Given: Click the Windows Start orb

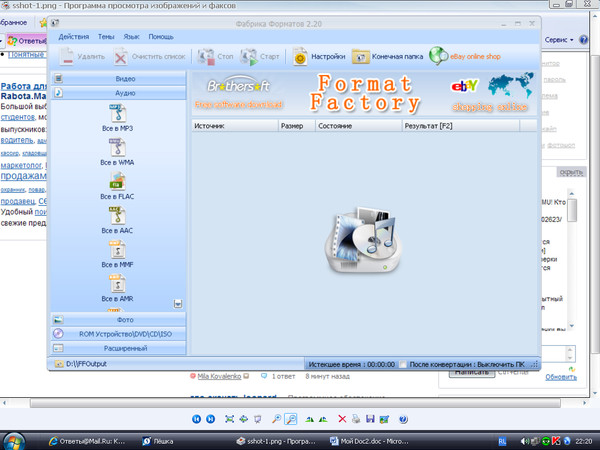Looking at the screenshot, I should tap(14, 441).
